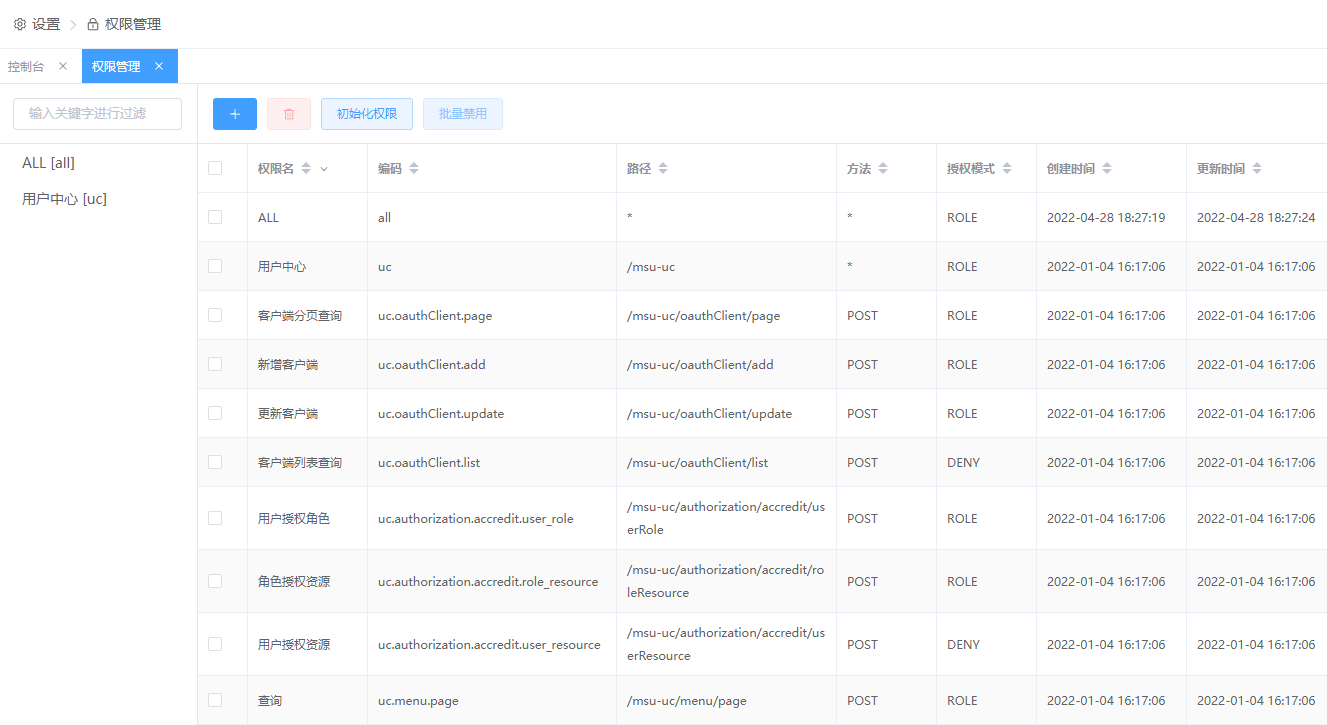Viewport: 1327px width, 725px height.
Task: Sort by 路径 column sort icon
Action: [x=663, y=169]
